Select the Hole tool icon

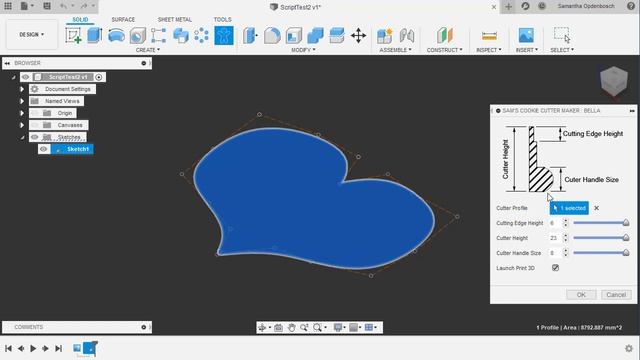click(x=138, y=36)
